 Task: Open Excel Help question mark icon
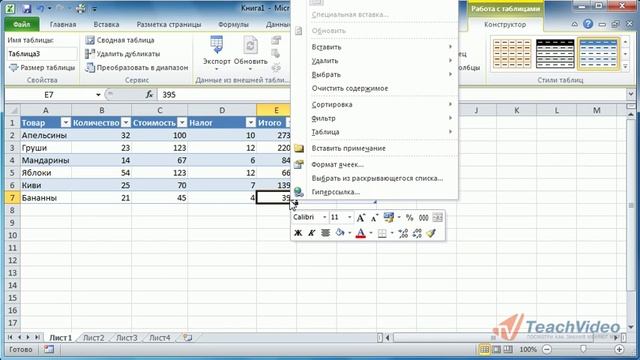pos(588,24)
